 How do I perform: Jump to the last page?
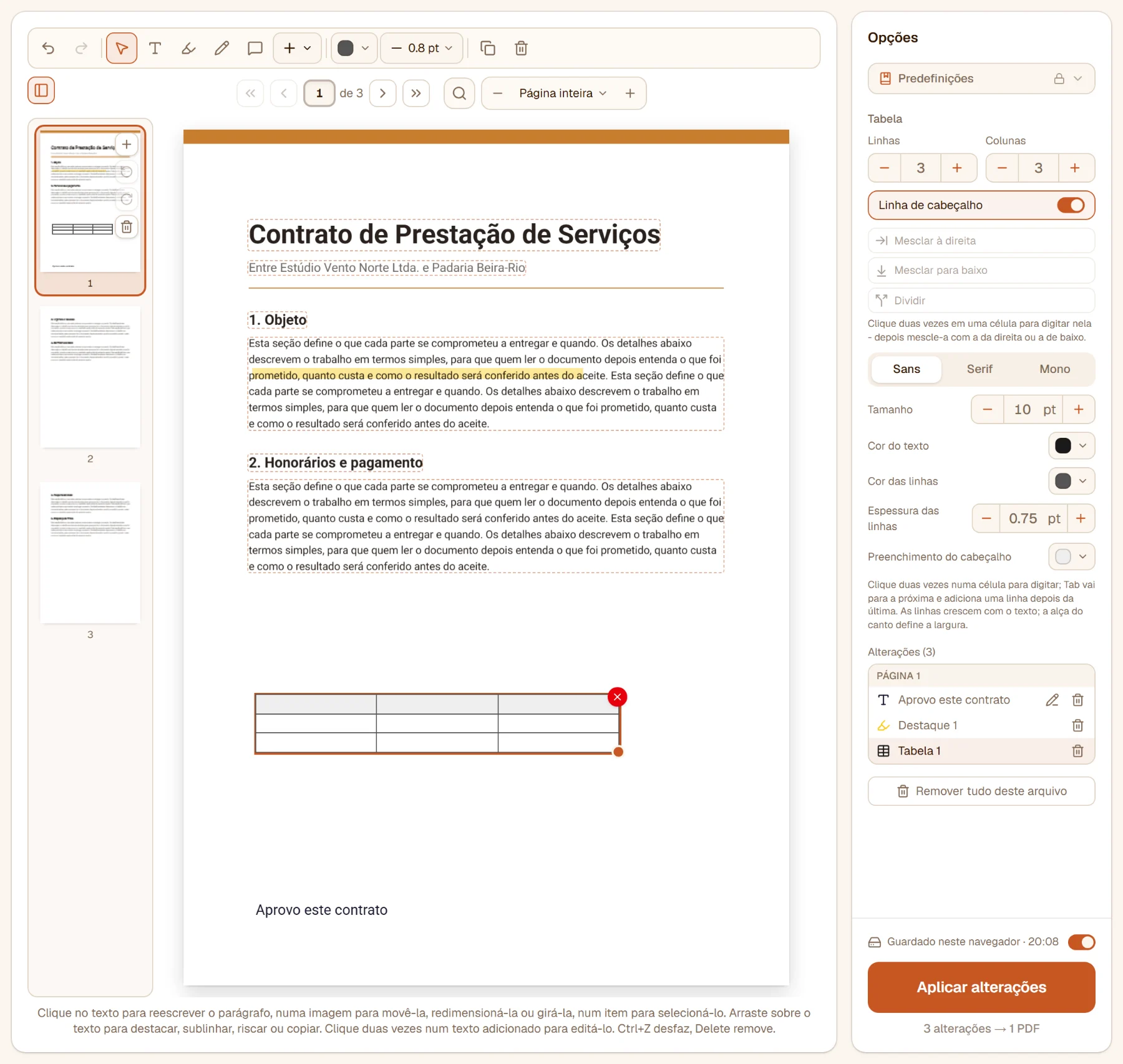416,93
